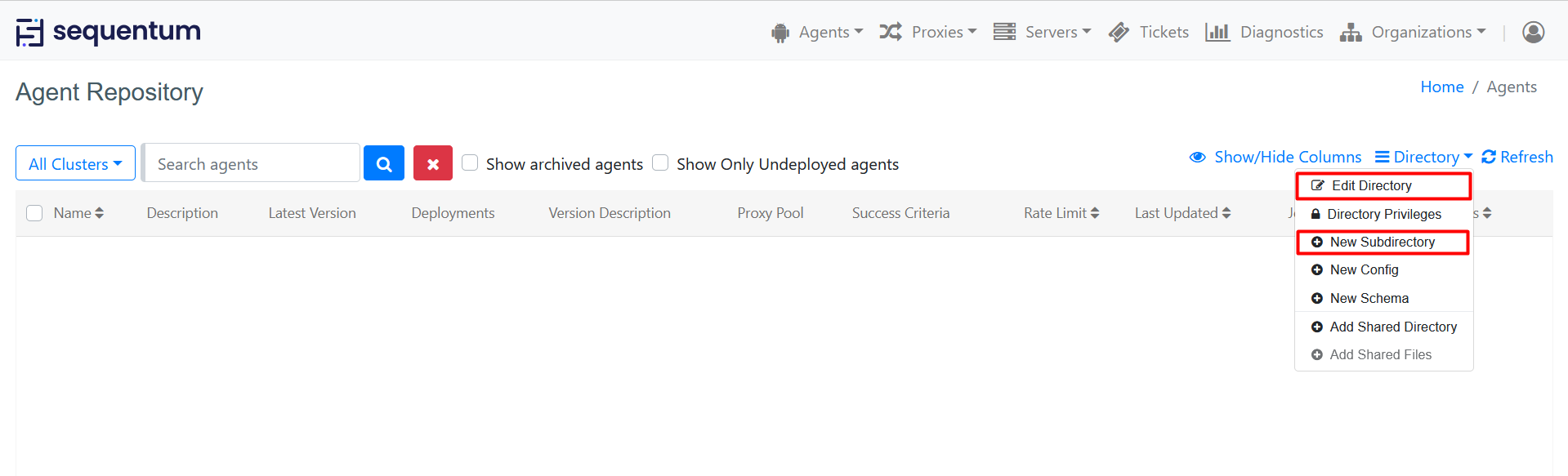1568x476 pixels.
Task: Expand the All Clusters dropdown
Action: point(75,163)
